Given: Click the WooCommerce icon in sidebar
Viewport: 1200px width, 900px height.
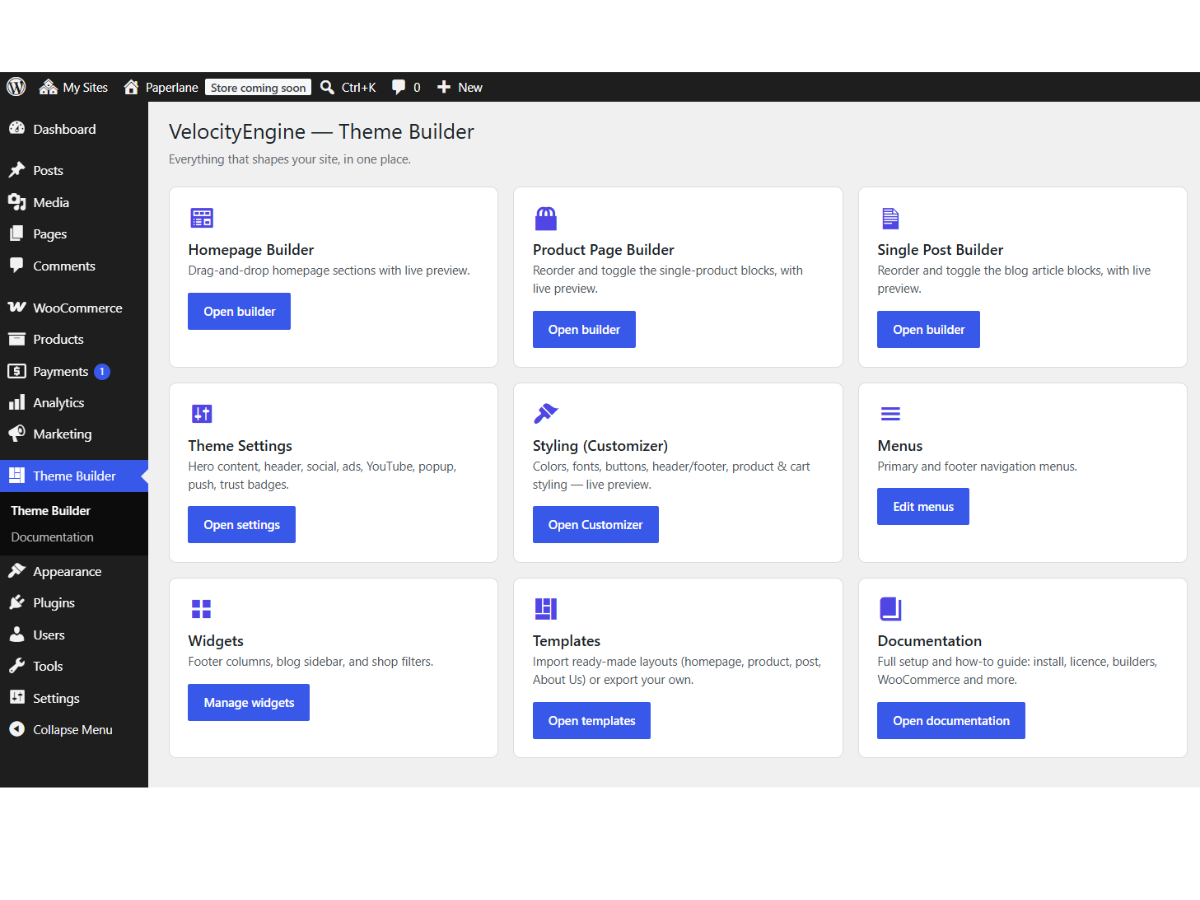Looking at the screenshot, I should 16,308.
